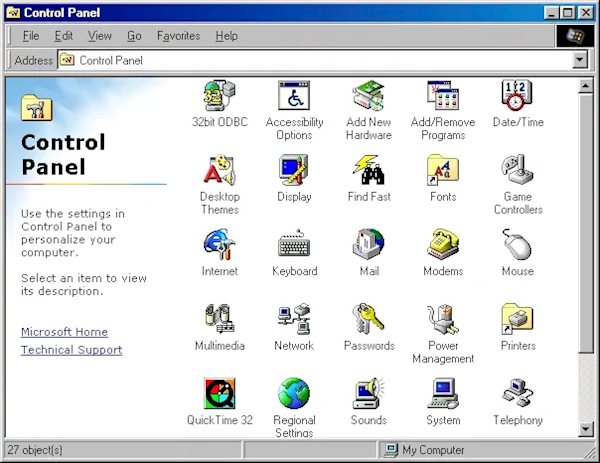Open the Game Controllers icon
Screen dimensions: 600x463
(517, 171)
